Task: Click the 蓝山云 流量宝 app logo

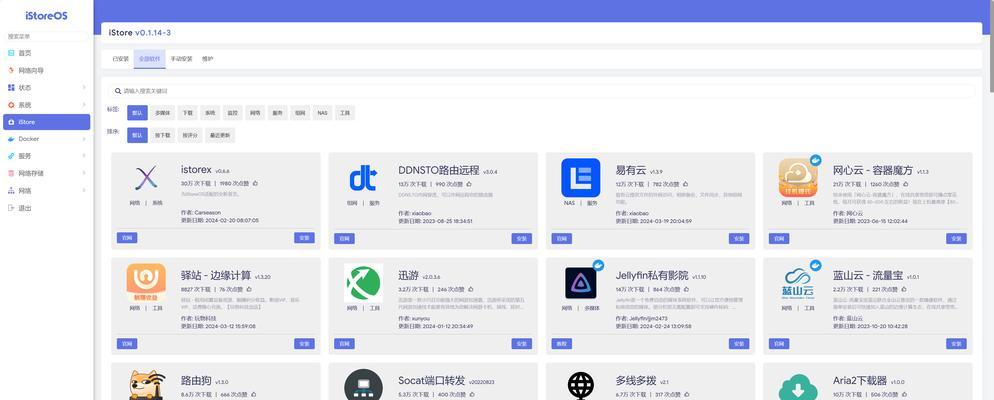Action: pyautogui.click(x=798, y=283)
